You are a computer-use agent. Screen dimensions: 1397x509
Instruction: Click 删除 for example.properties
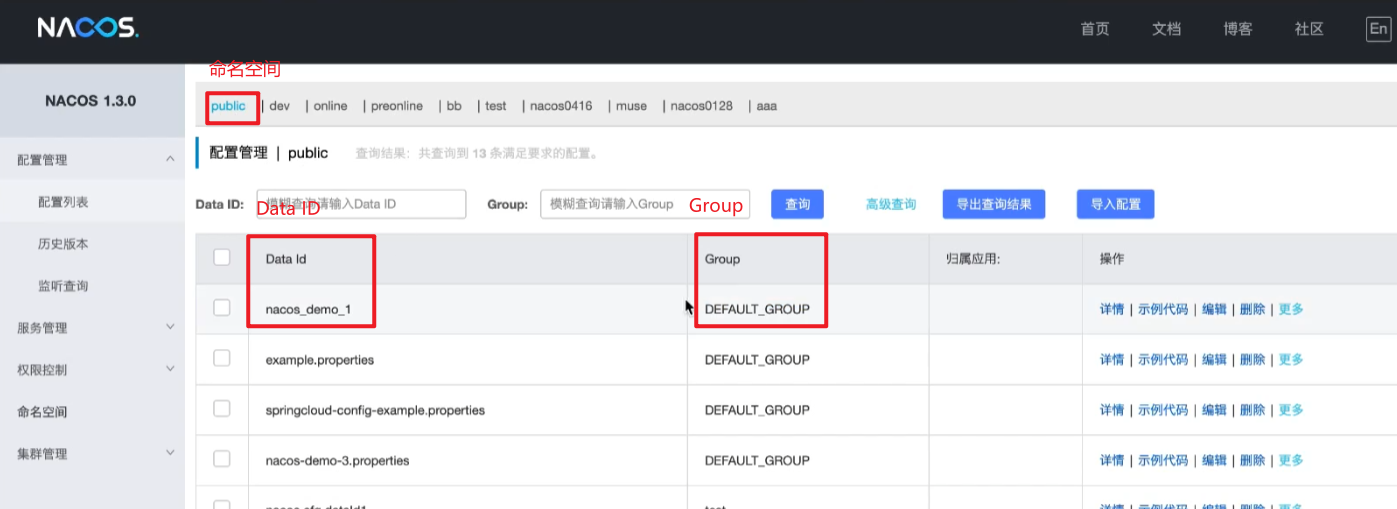pyautogui.click(x=1252, y=359)
